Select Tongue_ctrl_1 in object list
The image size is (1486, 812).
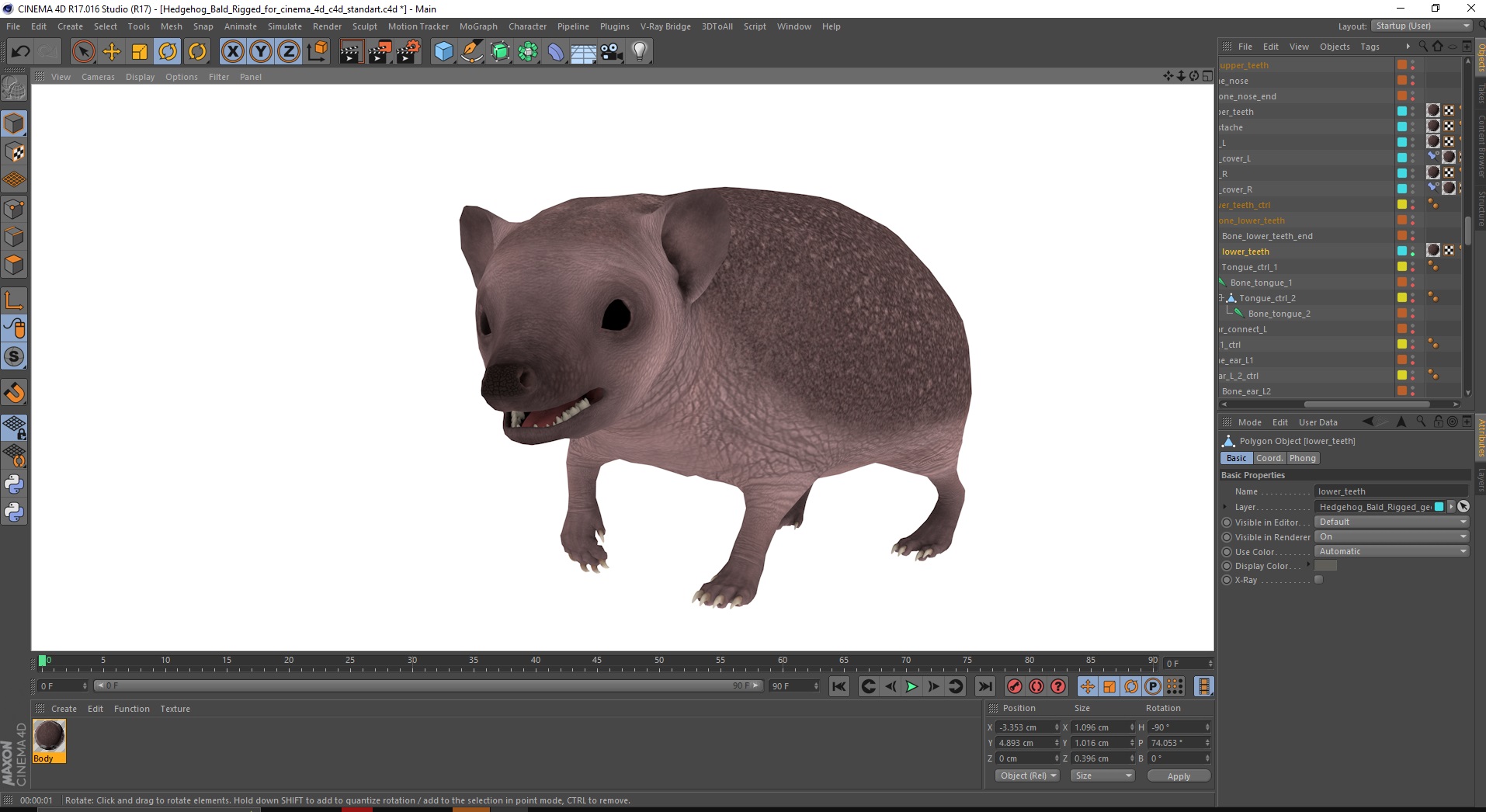[x=1249, y=267]
